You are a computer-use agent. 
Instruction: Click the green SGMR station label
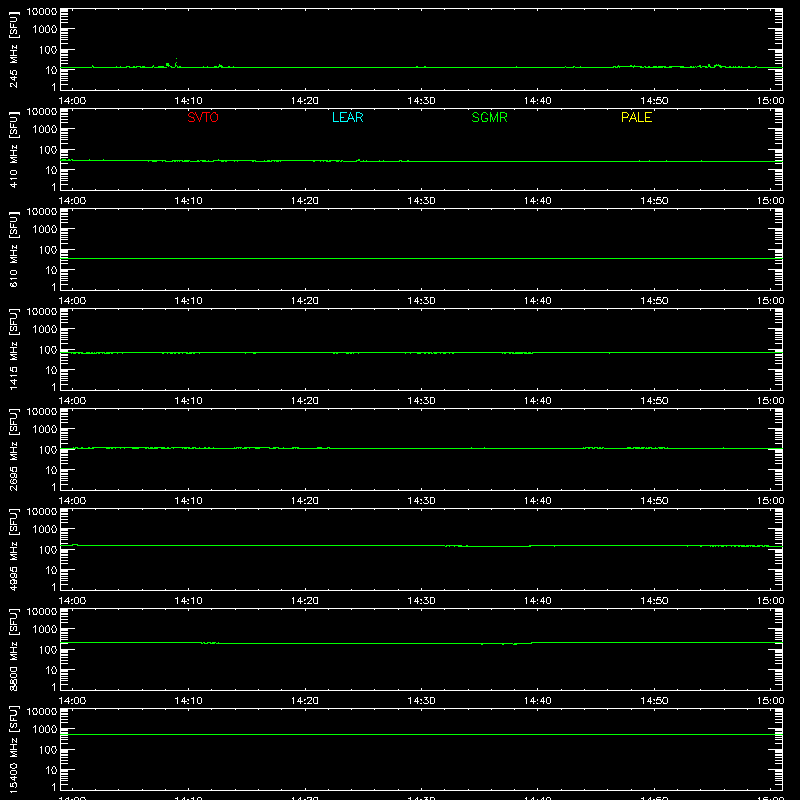click(x=489, y=117)
